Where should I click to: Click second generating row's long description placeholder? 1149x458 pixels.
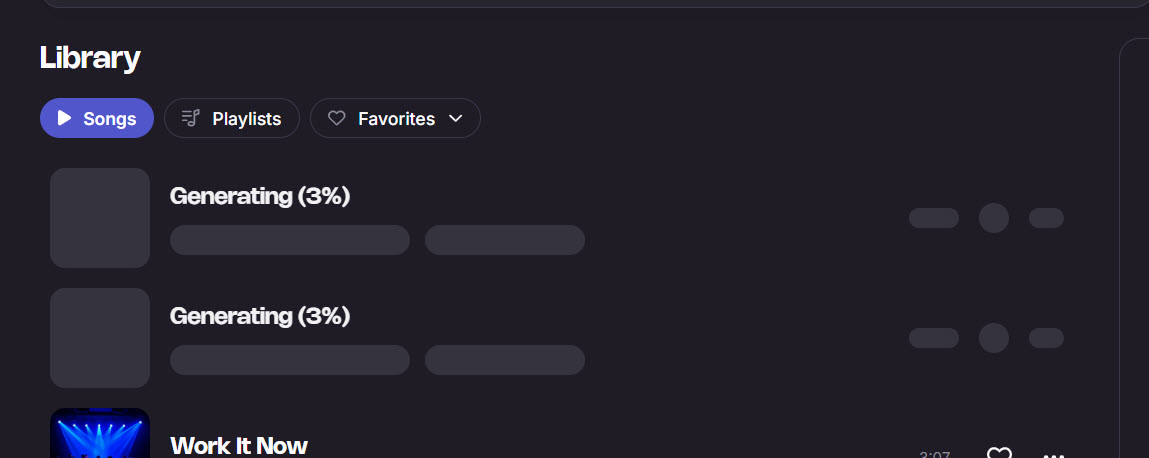click(290, 360)
